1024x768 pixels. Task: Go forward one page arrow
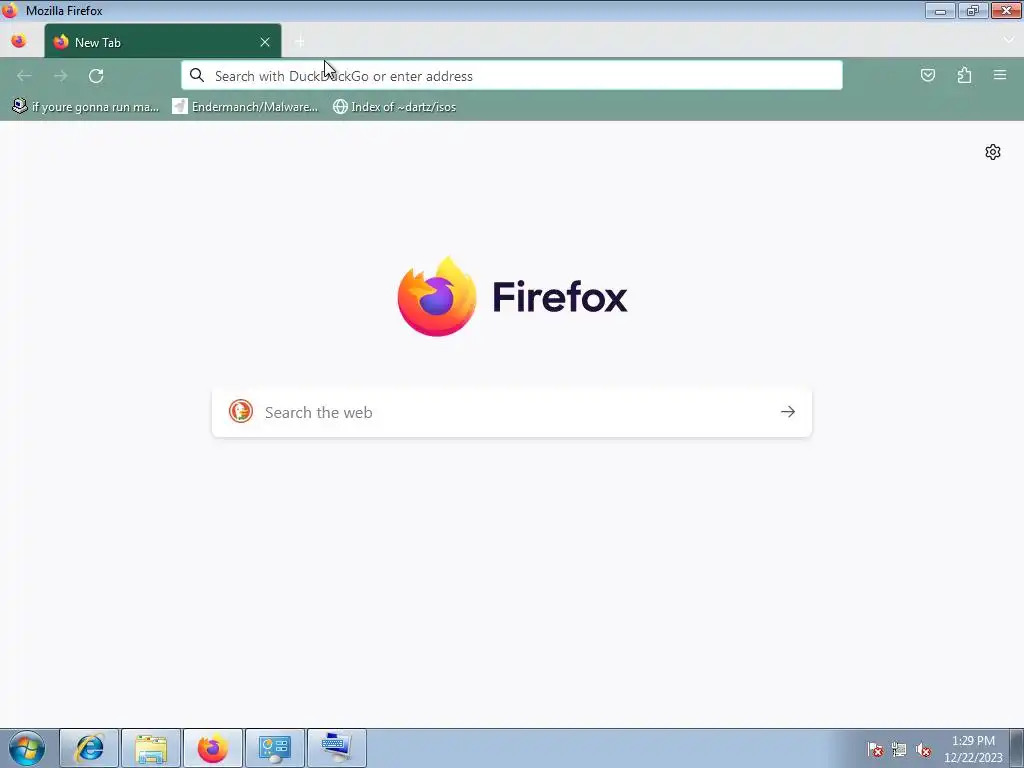(x=61, y=76)
